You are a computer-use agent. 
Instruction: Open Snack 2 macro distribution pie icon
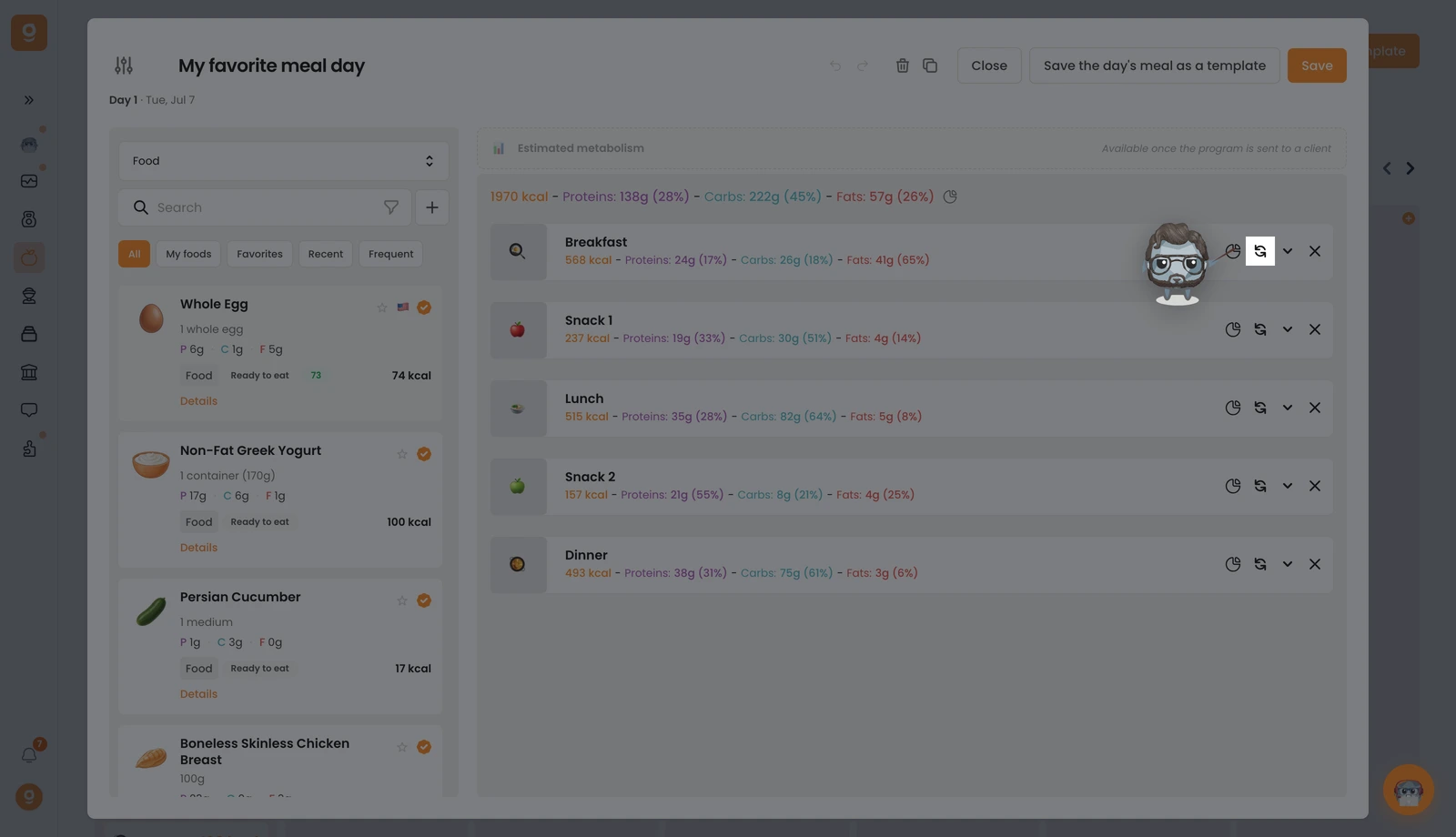(x=1233, y=486)
